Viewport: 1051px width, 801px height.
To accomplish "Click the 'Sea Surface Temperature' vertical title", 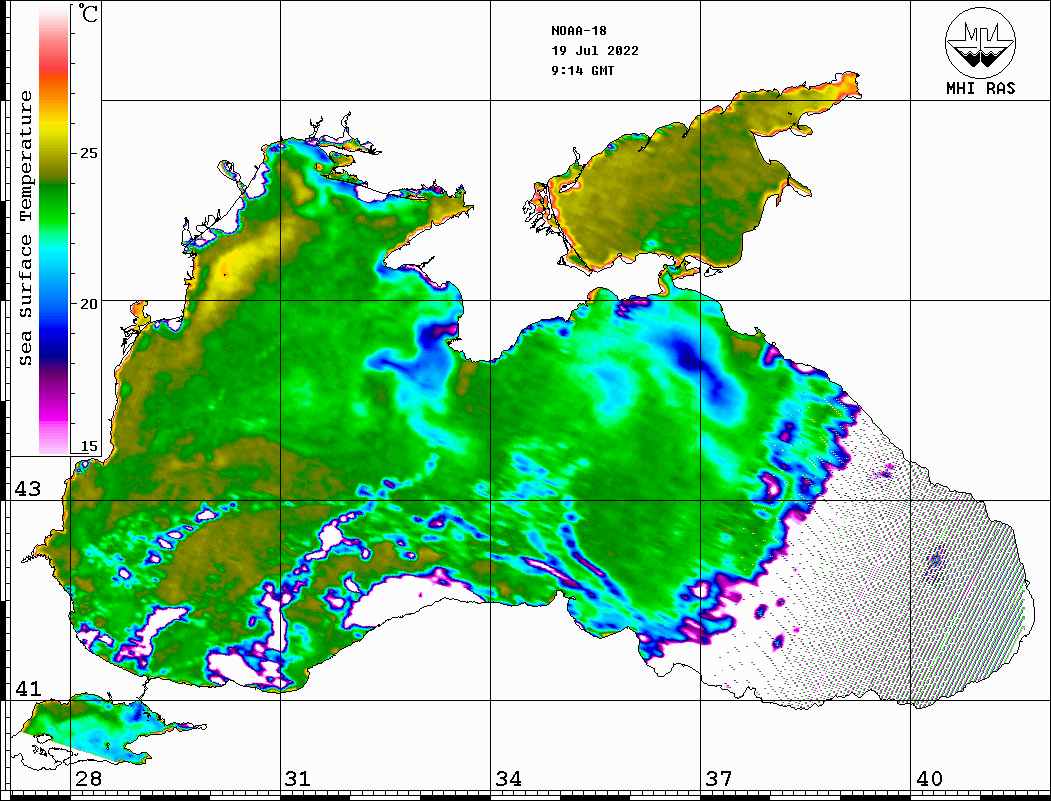I will [x=25, y=229].
